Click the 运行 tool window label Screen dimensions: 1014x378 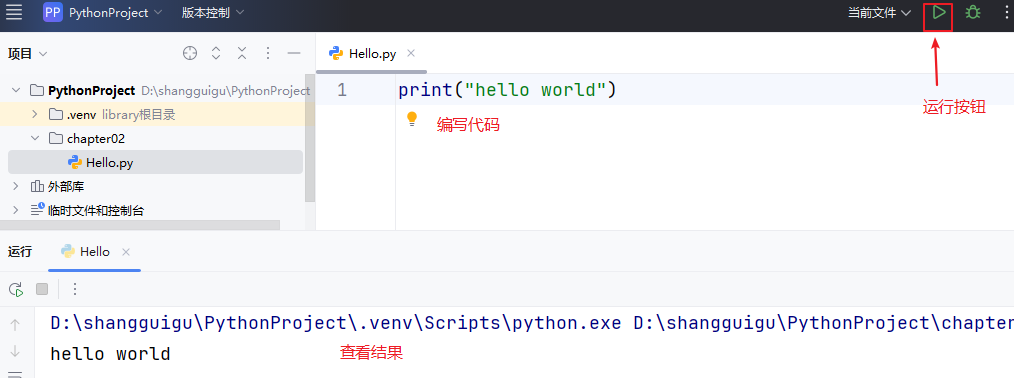point(20,252)
